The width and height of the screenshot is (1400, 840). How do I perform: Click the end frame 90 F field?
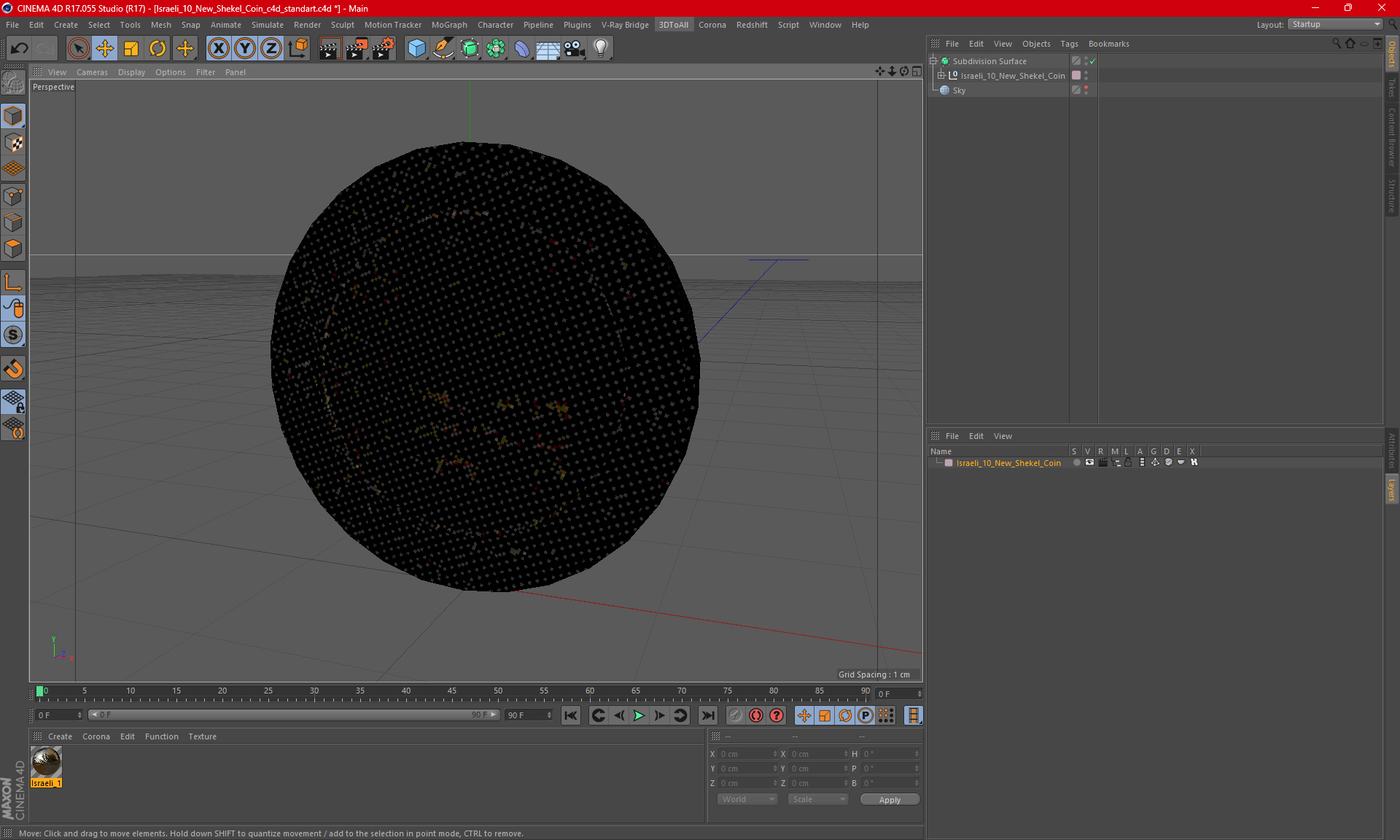529,715
